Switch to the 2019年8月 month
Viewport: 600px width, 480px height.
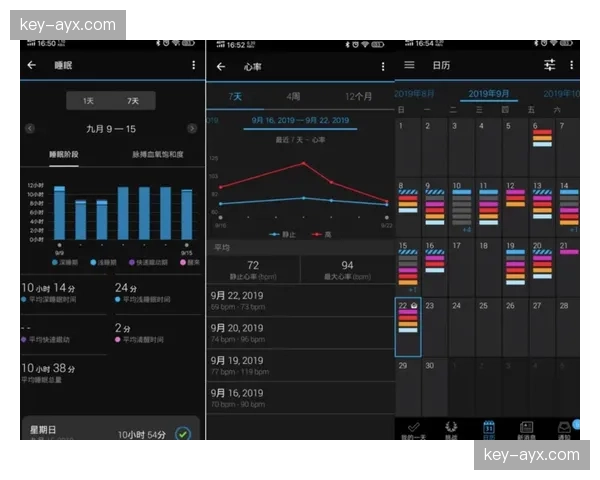coord(414,94)
